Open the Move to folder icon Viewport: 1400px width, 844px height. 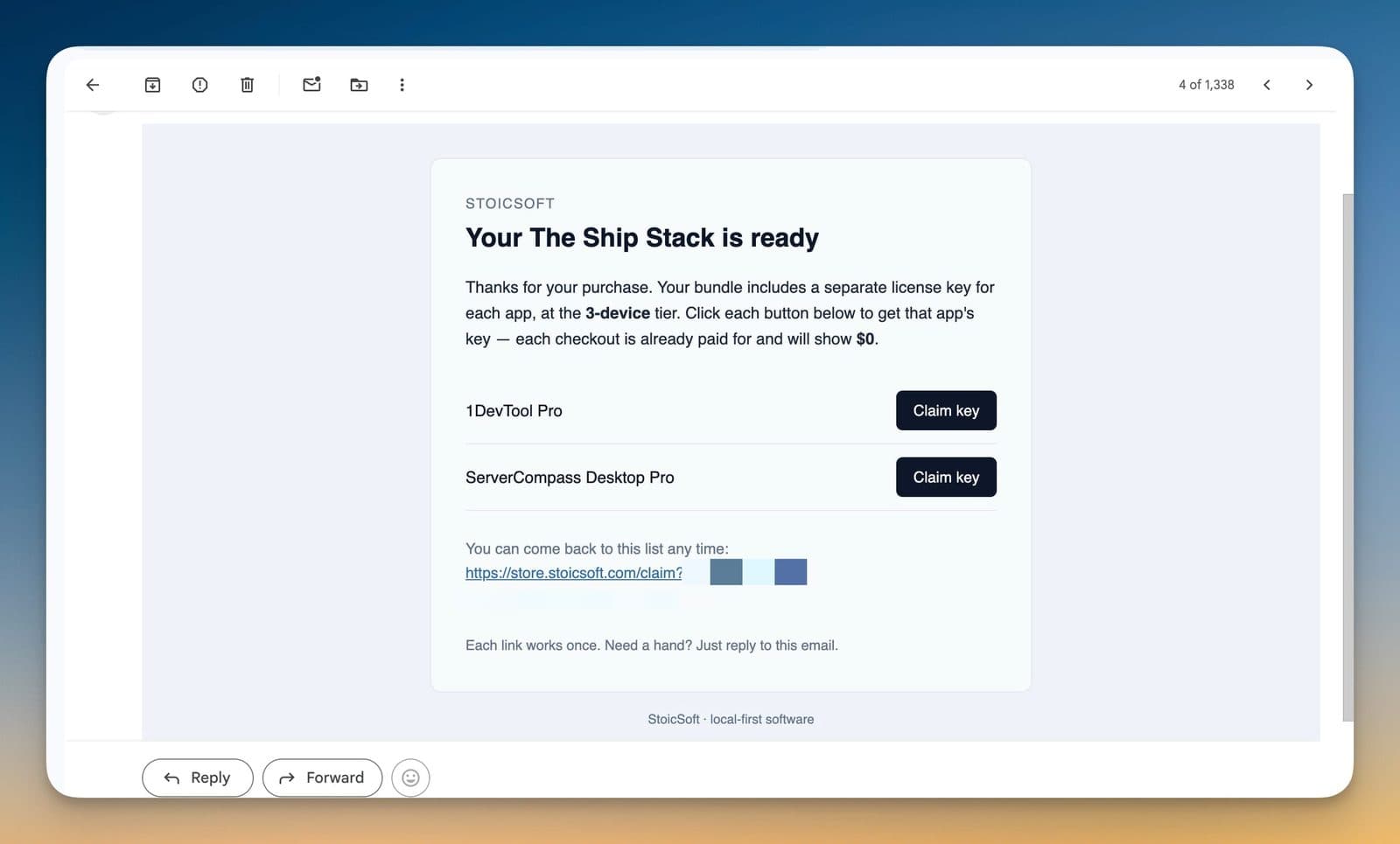pyautogui.click(x=359, y=85)
